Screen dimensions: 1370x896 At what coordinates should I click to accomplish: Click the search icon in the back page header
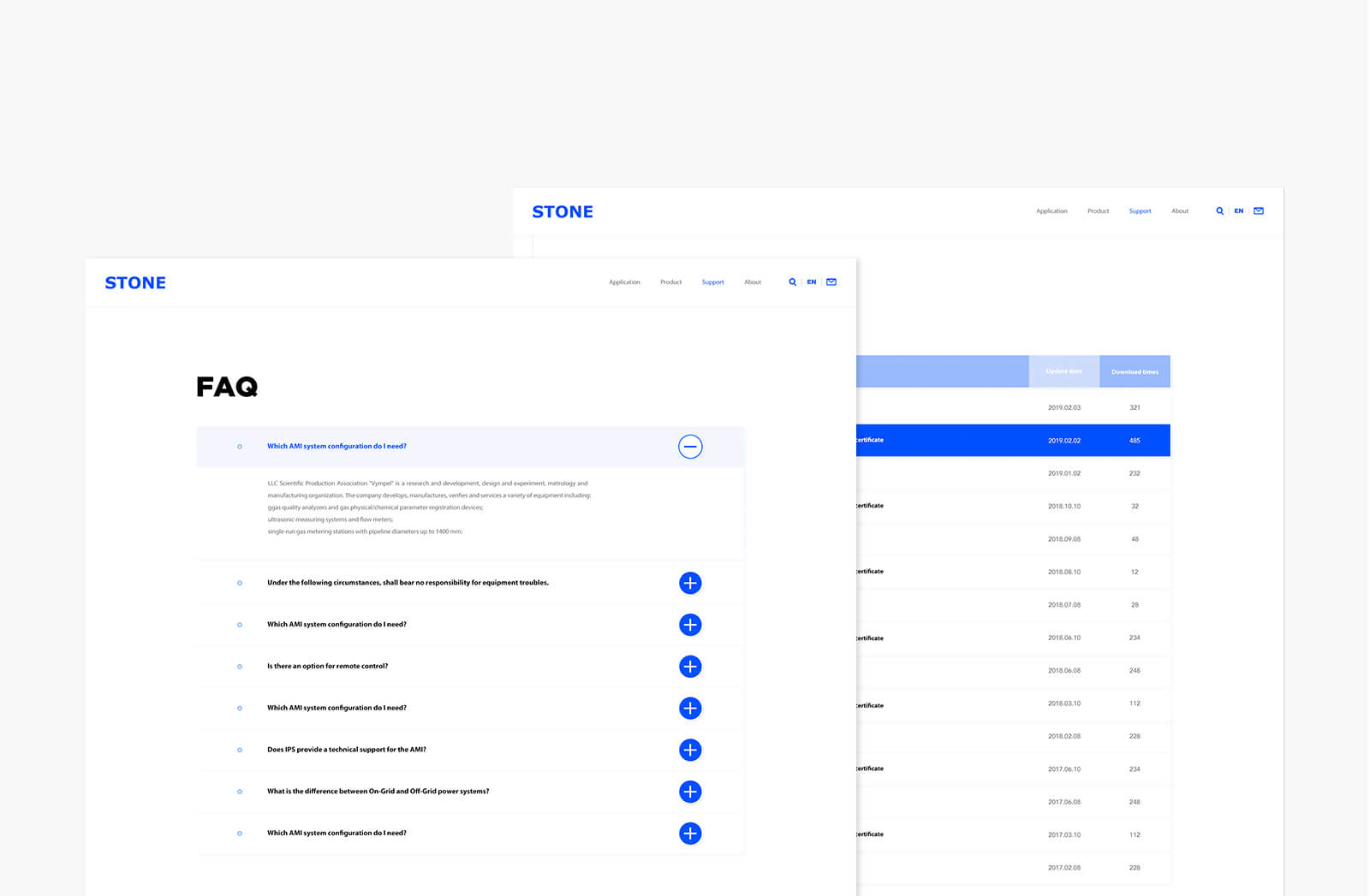click(x=1219, y=211)
